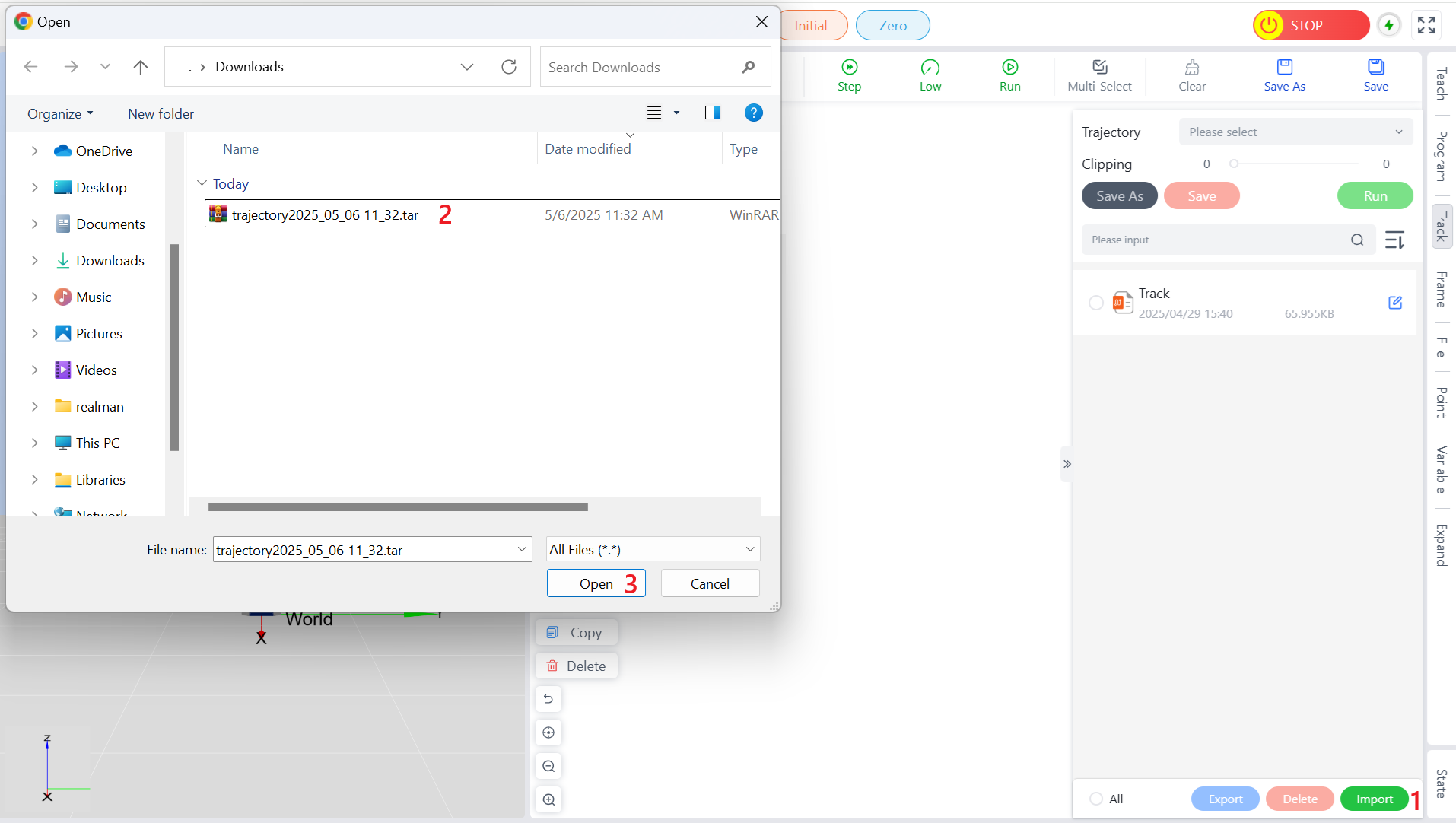Click the zoom out magnifier icon

point(548,766)
